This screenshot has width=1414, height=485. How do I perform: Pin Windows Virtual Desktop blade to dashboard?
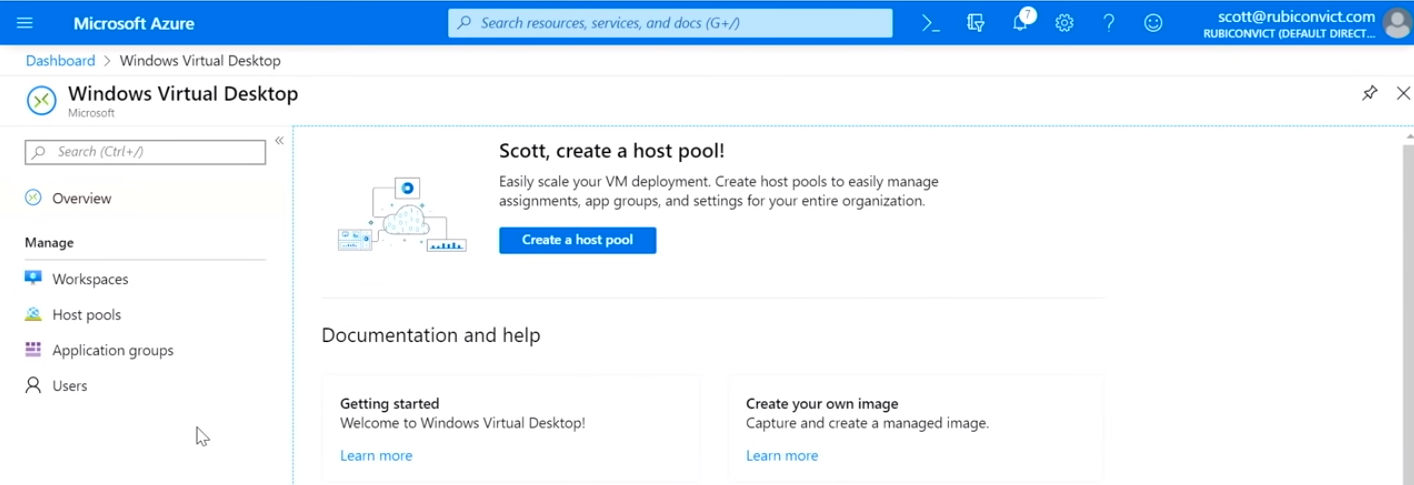[x=1369, y=93]
